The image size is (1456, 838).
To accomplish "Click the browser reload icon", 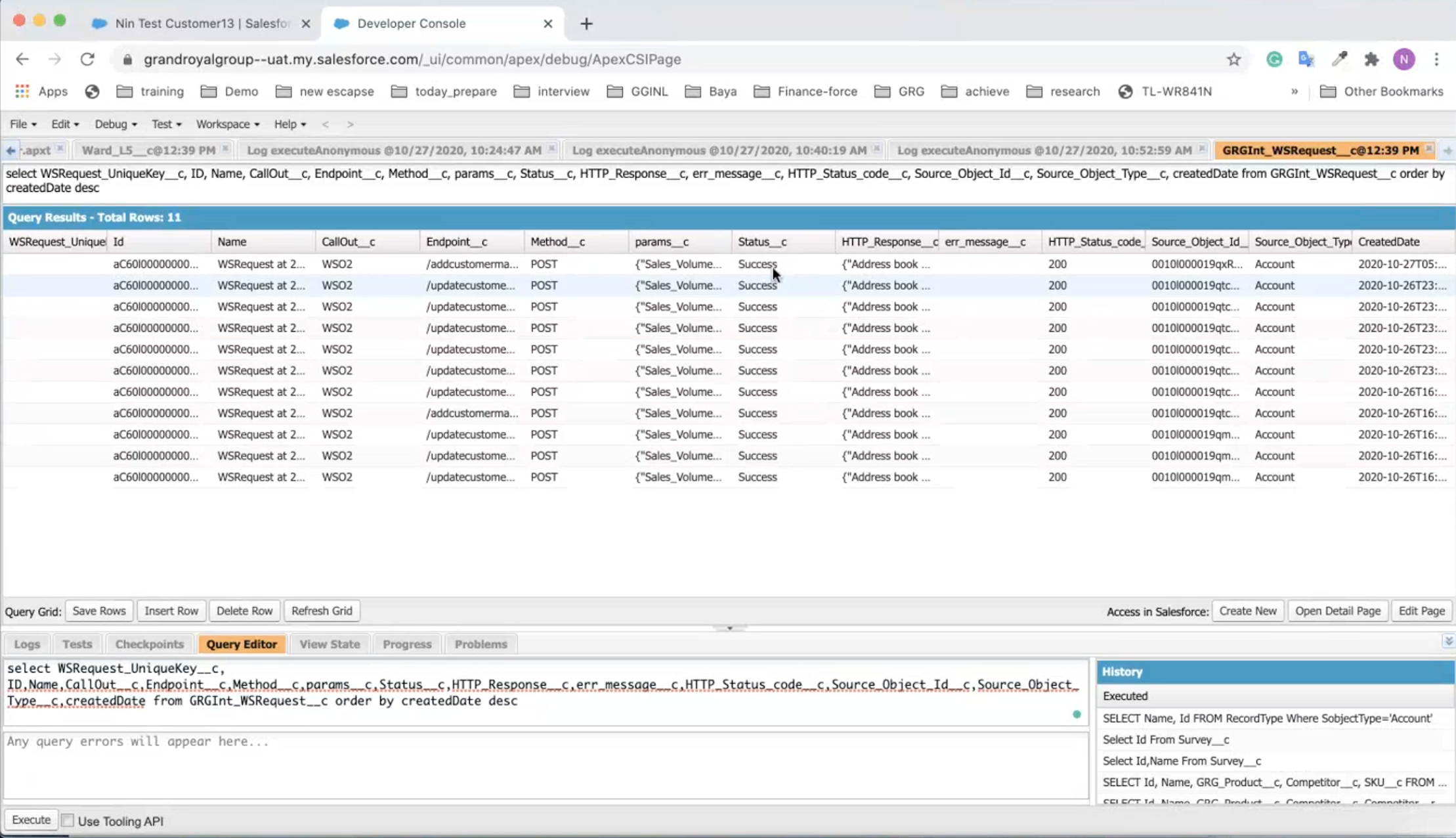I will point(87,59).
